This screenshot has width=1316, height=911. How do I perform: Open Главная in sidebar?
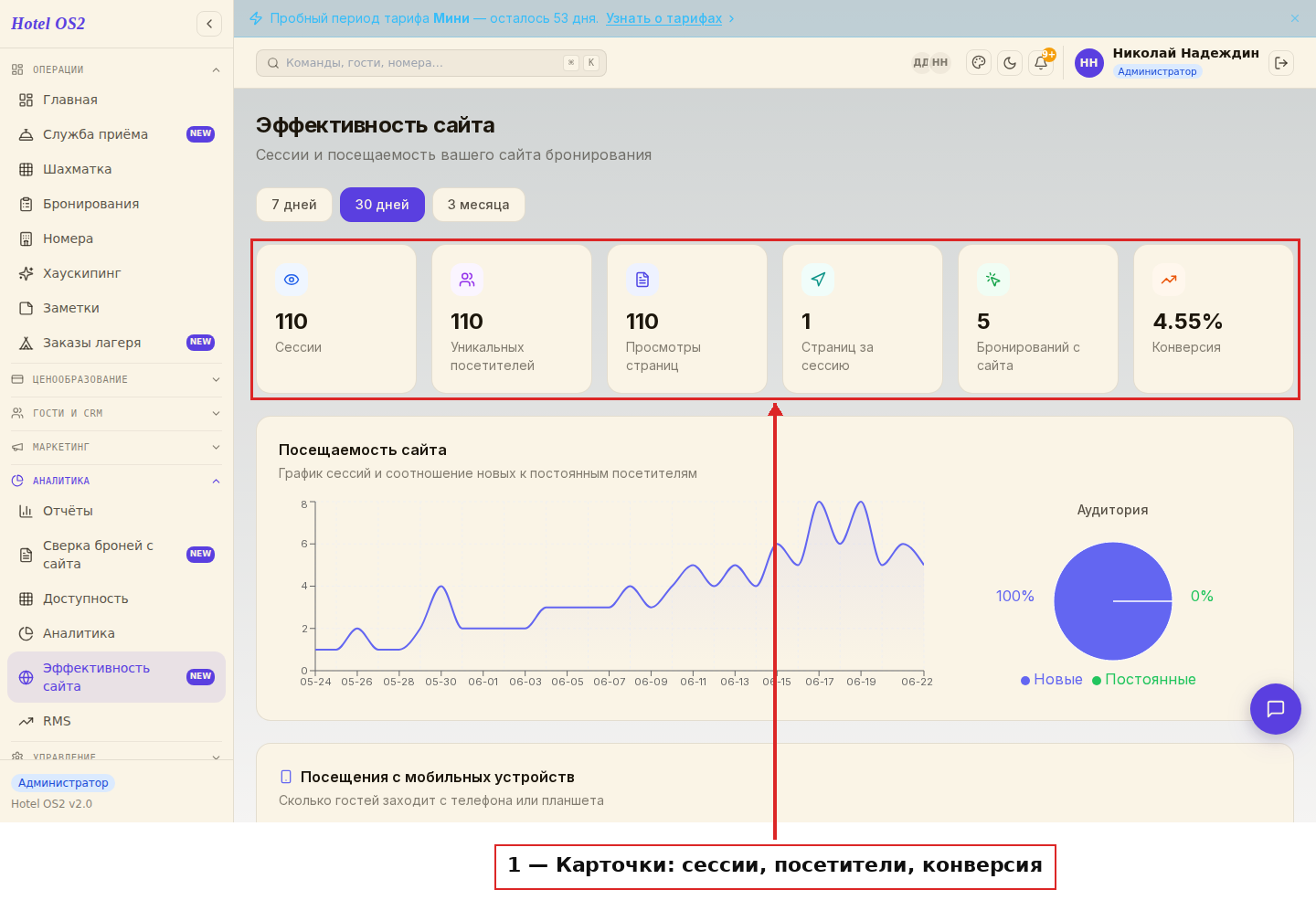pyautogui.click(x=116, y=100)
